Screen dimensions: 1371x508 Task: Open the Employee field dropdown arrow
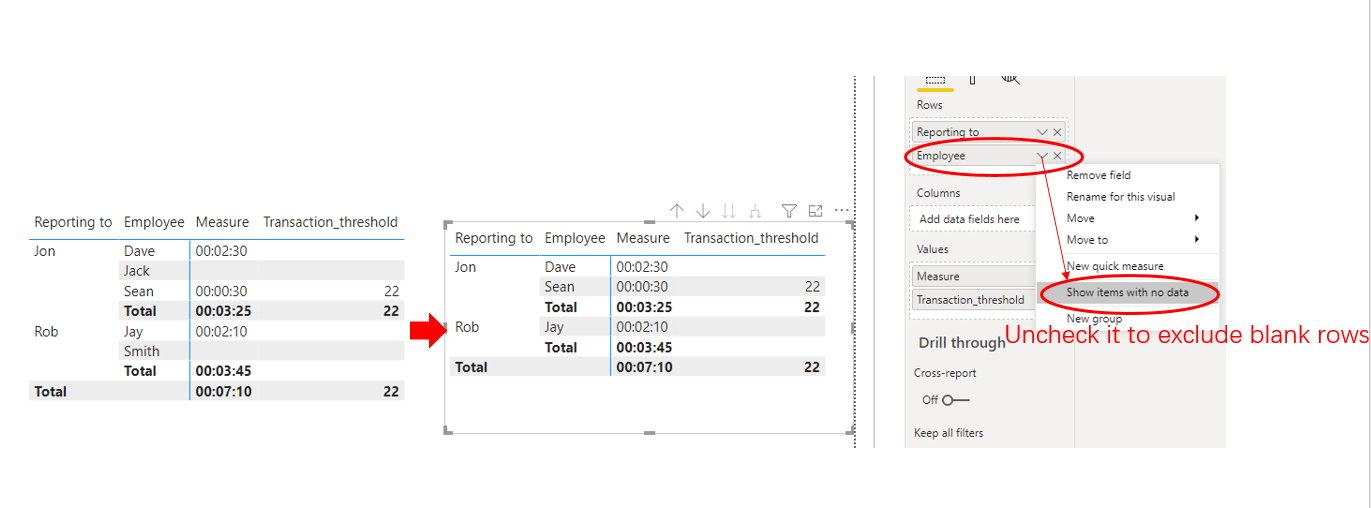pyautogui.click(x=1042, y=156)
